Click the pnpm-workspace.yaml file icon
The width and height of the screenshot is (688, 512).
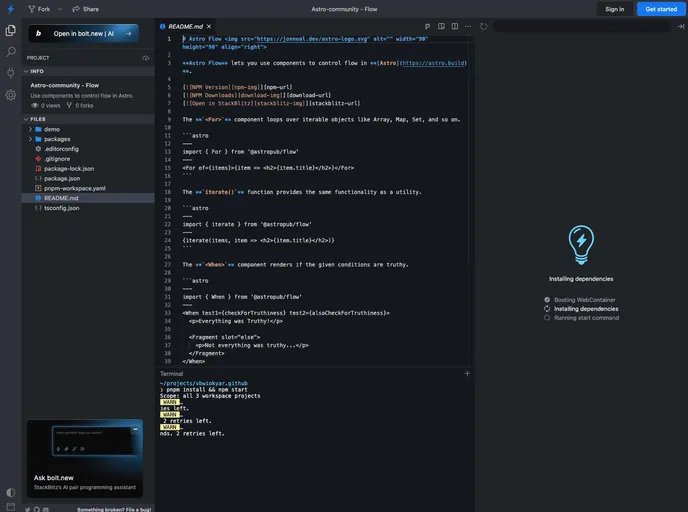(x=38, y=188)
